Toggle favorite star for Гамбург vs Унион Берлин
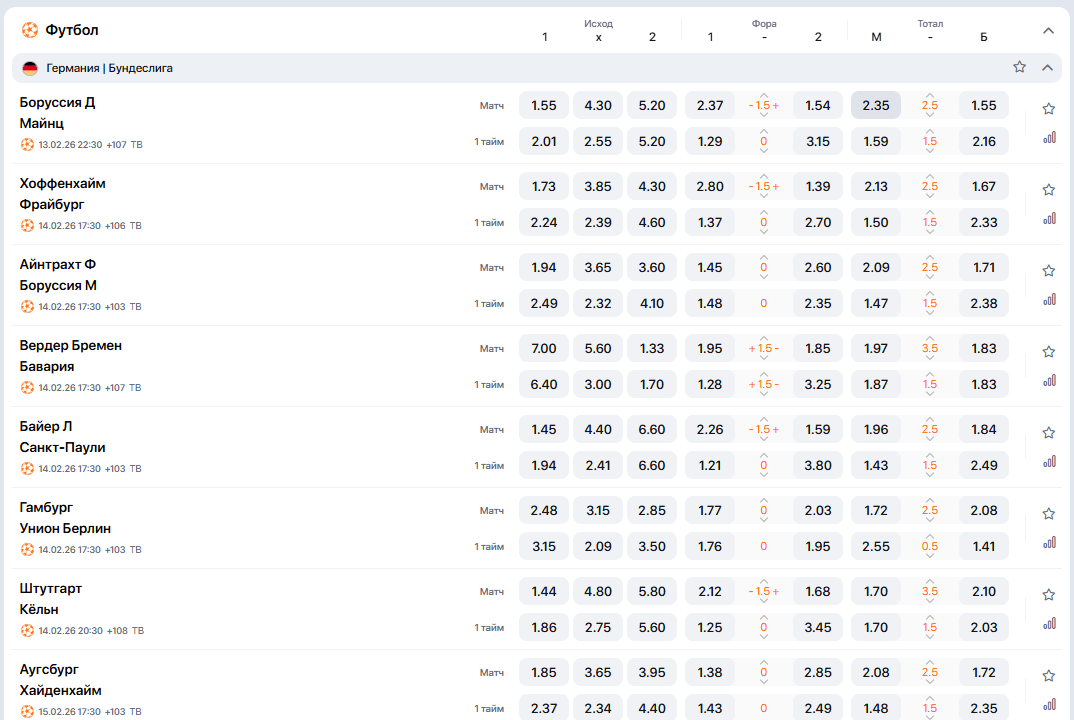Screen dimensions: 1074x720 coord(1048,514)
